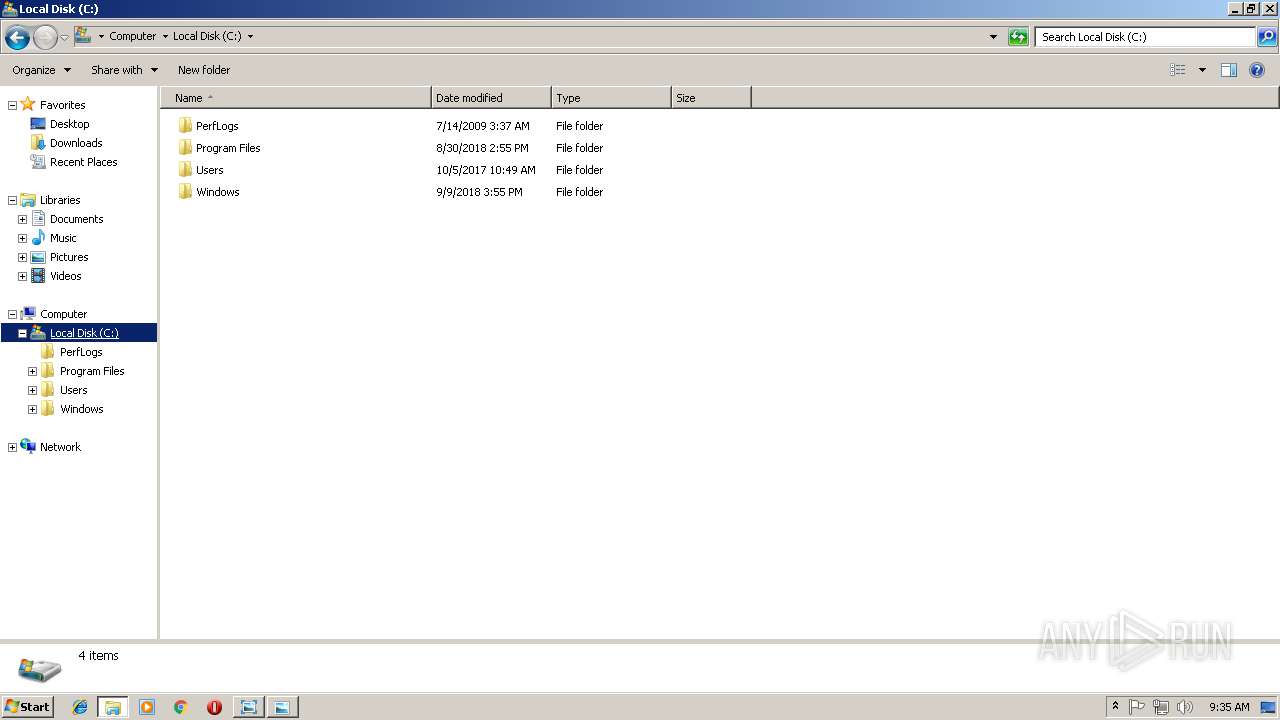The width and height of the screenshot is (1280, 720).
Task: Select Downloads under Favorites
Action: pos(76,143)
